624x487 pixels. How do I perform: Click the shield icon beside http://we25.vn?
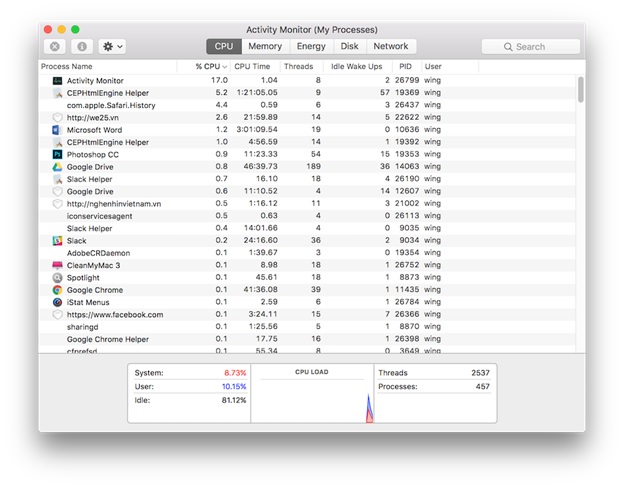coord(57,117)
